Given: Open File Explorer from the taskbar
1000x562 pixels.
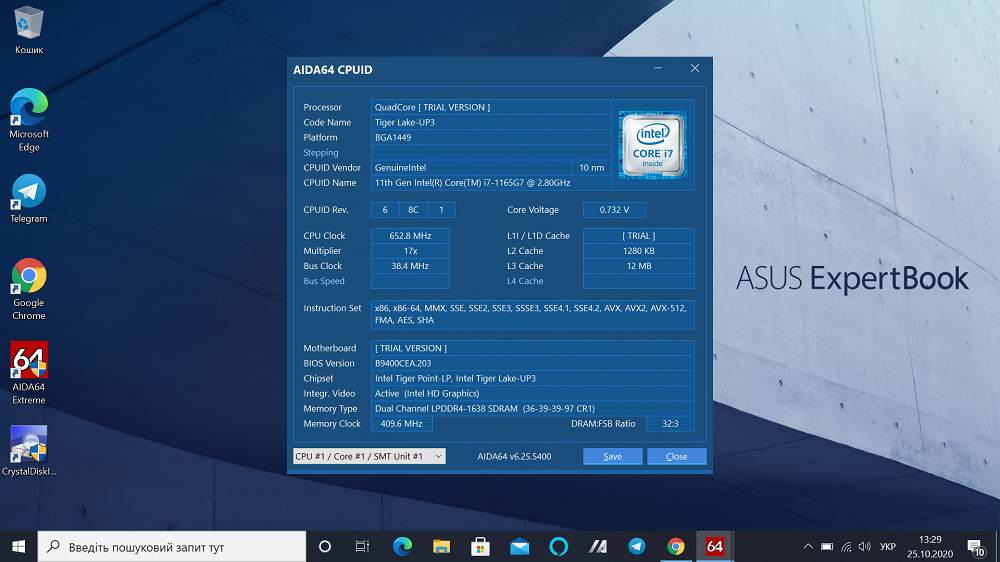Looking at the screenshot, I should [441, 547].
